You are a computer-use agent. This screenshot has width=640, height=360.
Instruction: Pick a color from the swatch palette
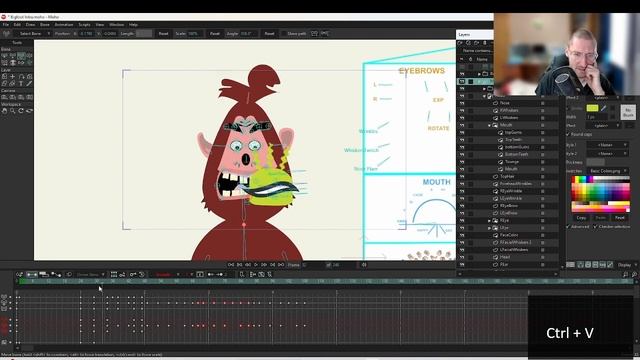coord(600,194)
